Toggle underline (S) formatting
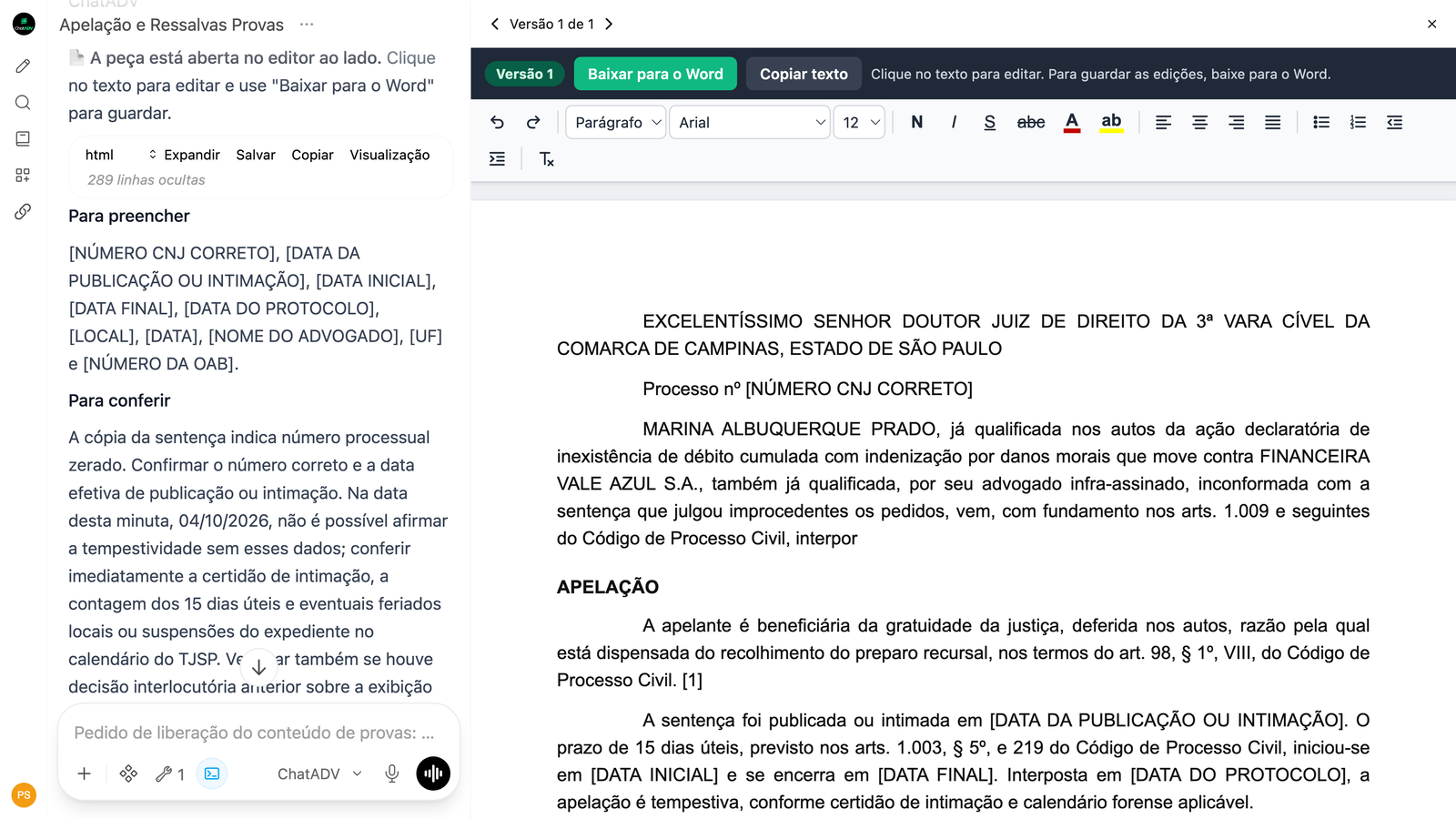This screenshot has width=1456, height=819. coord(990,122)
